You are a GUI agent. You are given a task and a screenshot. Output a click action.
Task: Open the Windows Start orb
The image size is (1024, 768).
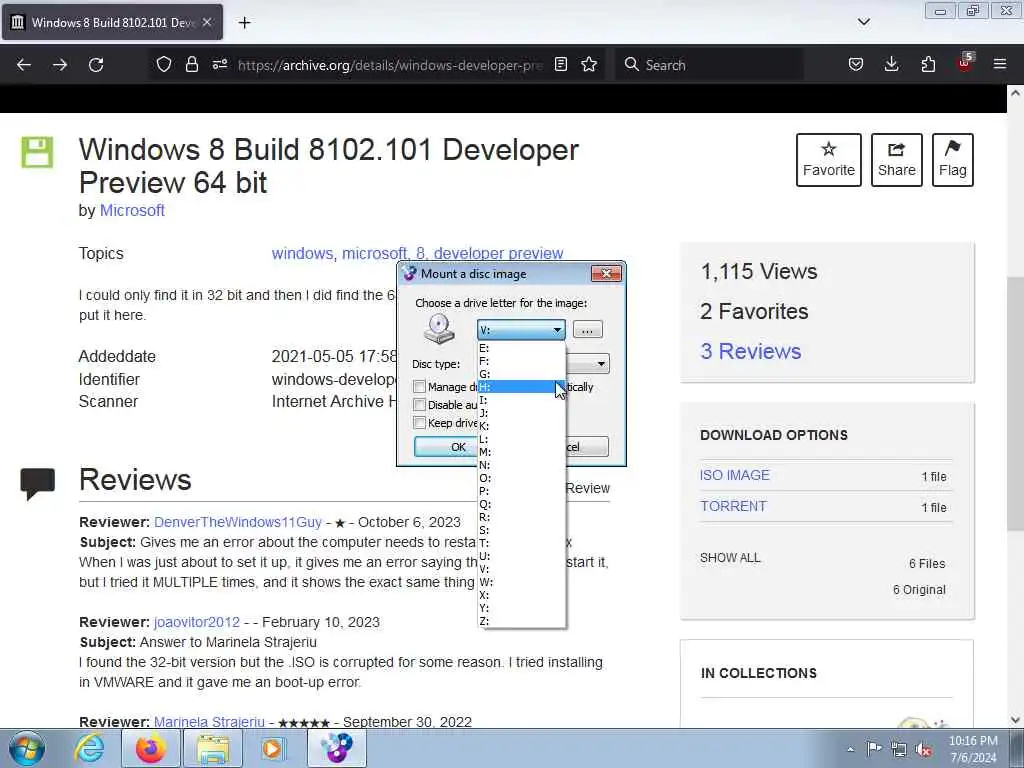point(27,748)
